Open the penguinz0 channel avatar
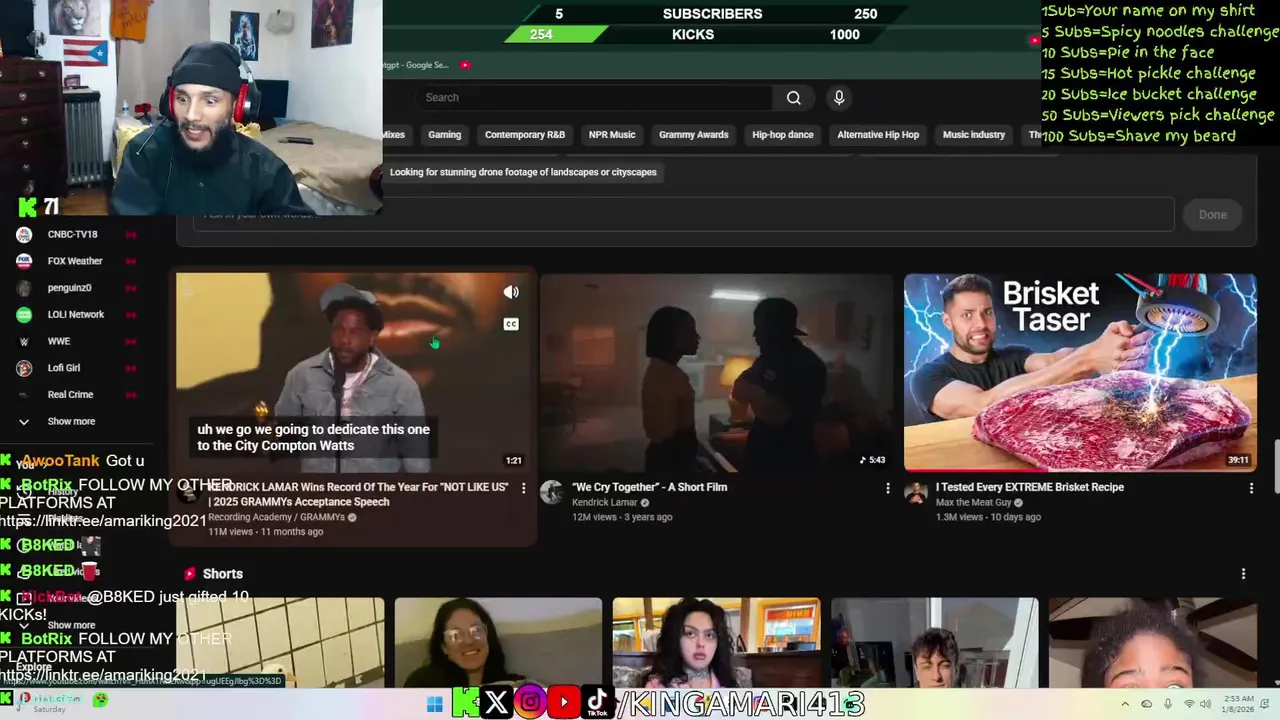The image size is (1280, 720). [x=24, y=288]
